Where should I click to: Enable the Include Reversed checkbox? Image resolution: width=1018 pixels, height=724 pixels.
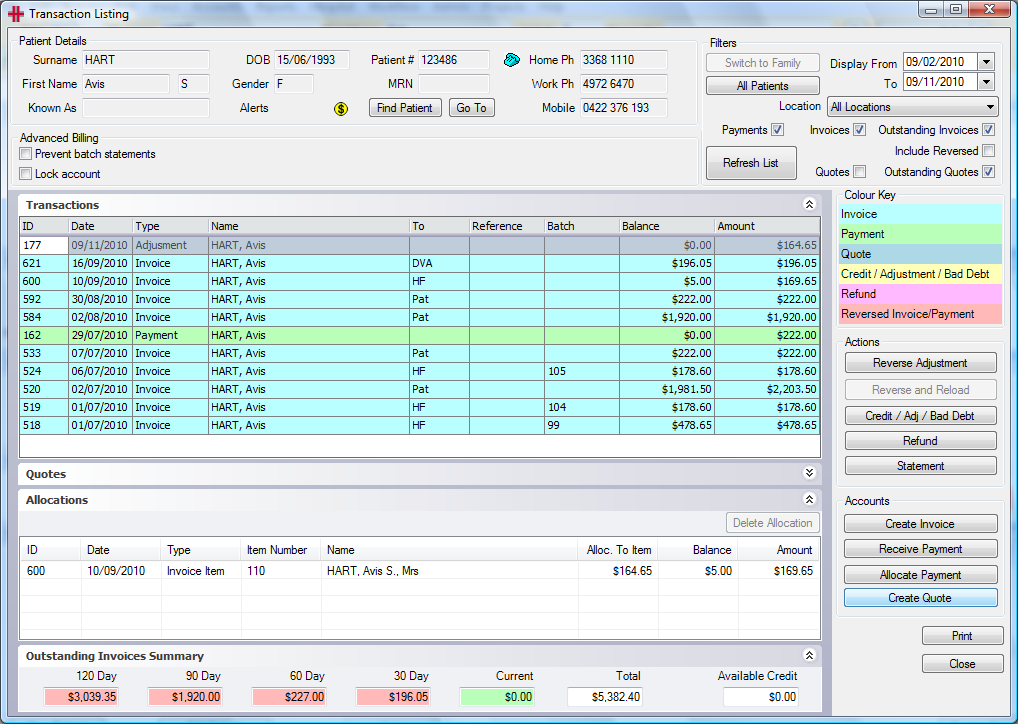[988, 151]
